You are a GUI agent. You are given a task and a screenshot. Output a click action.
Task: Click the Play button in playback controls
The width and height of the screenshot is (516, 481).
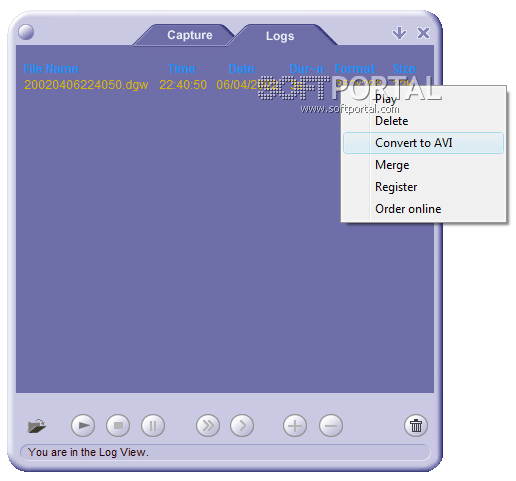click(83, 425)
